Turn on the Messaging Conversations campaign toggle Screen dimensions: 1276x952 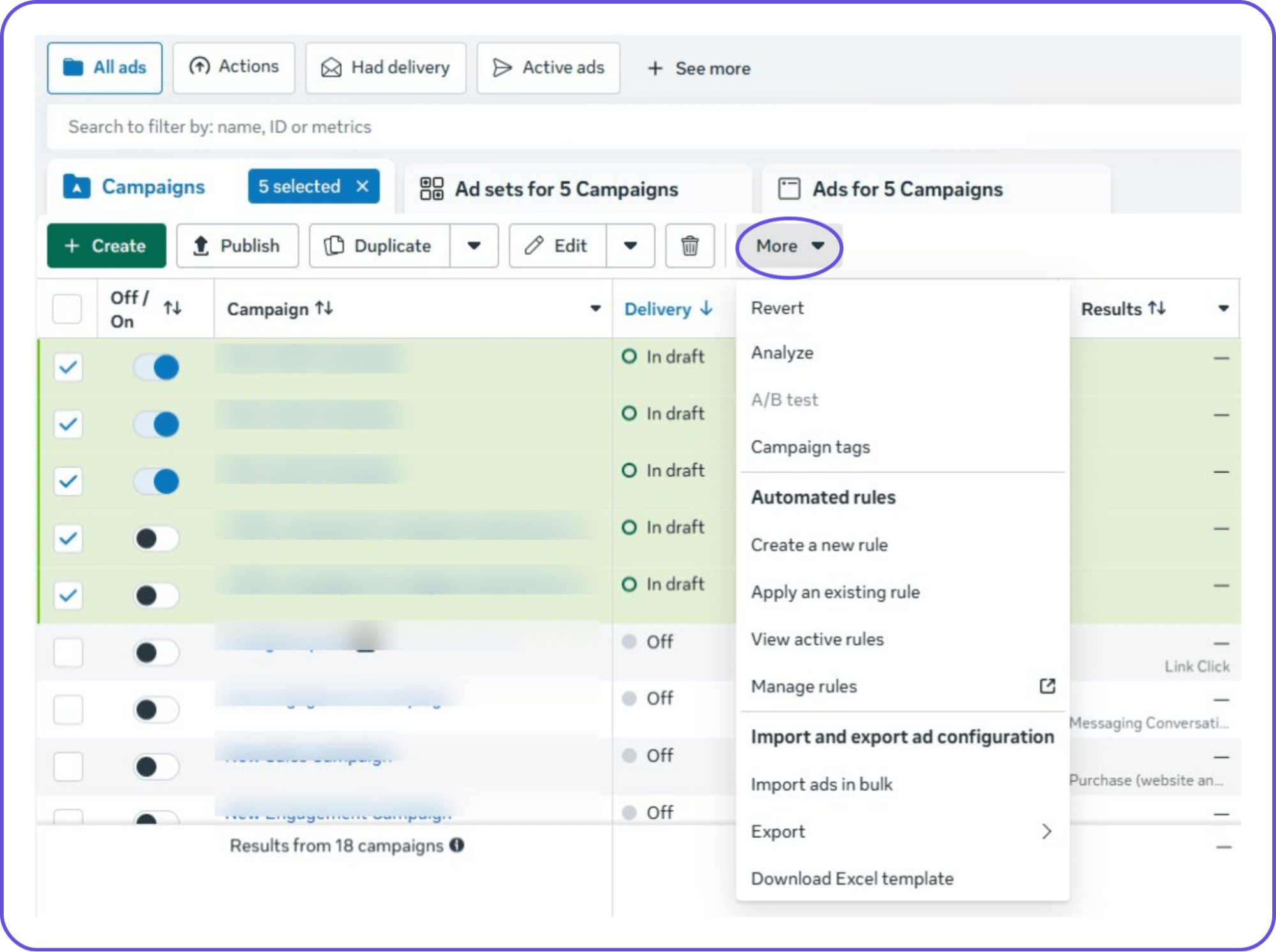click(x=156, y=710)
